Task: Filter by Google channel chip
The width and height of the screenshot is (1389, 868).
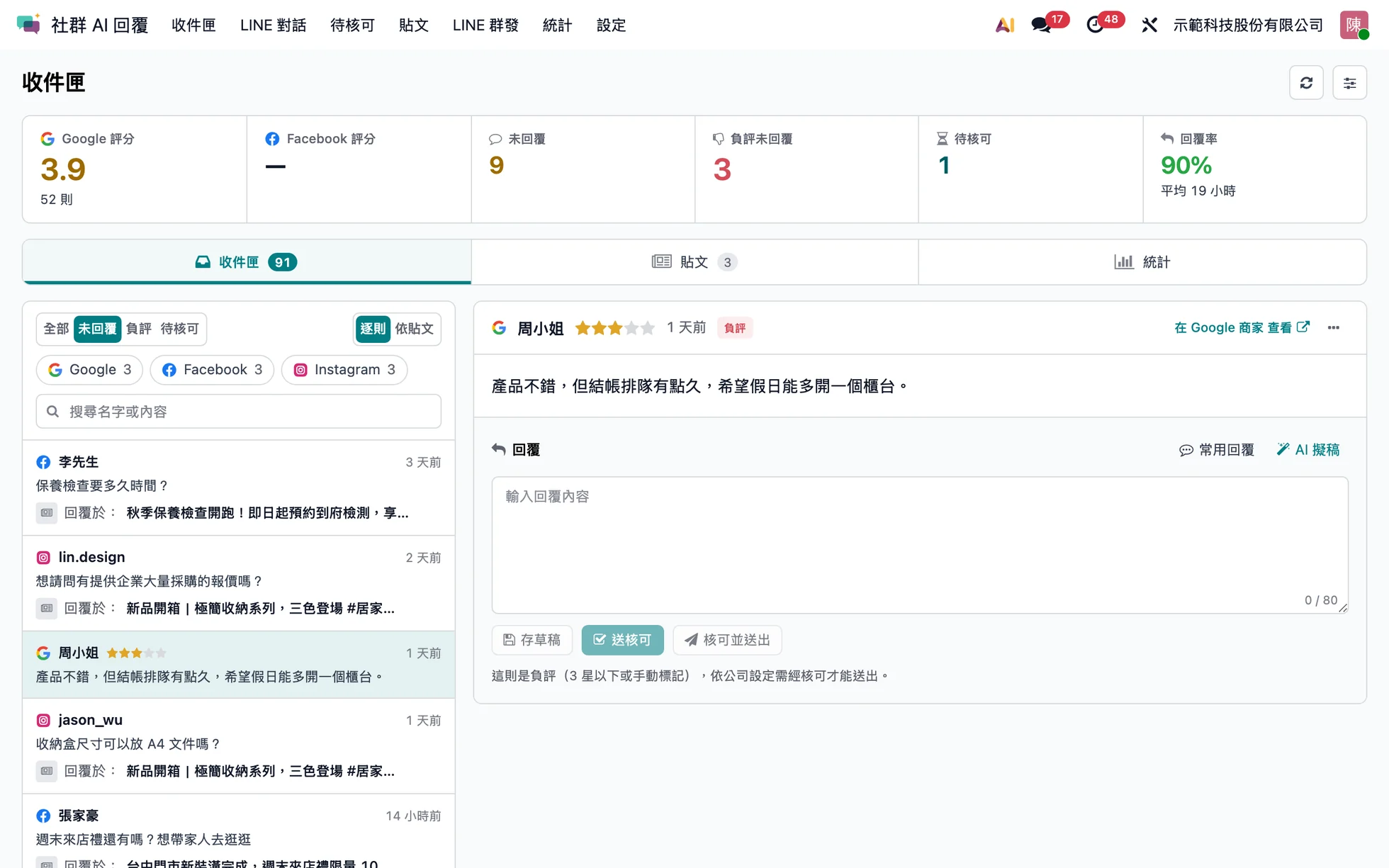Action: pyautogui.click(x=89, y=370)
